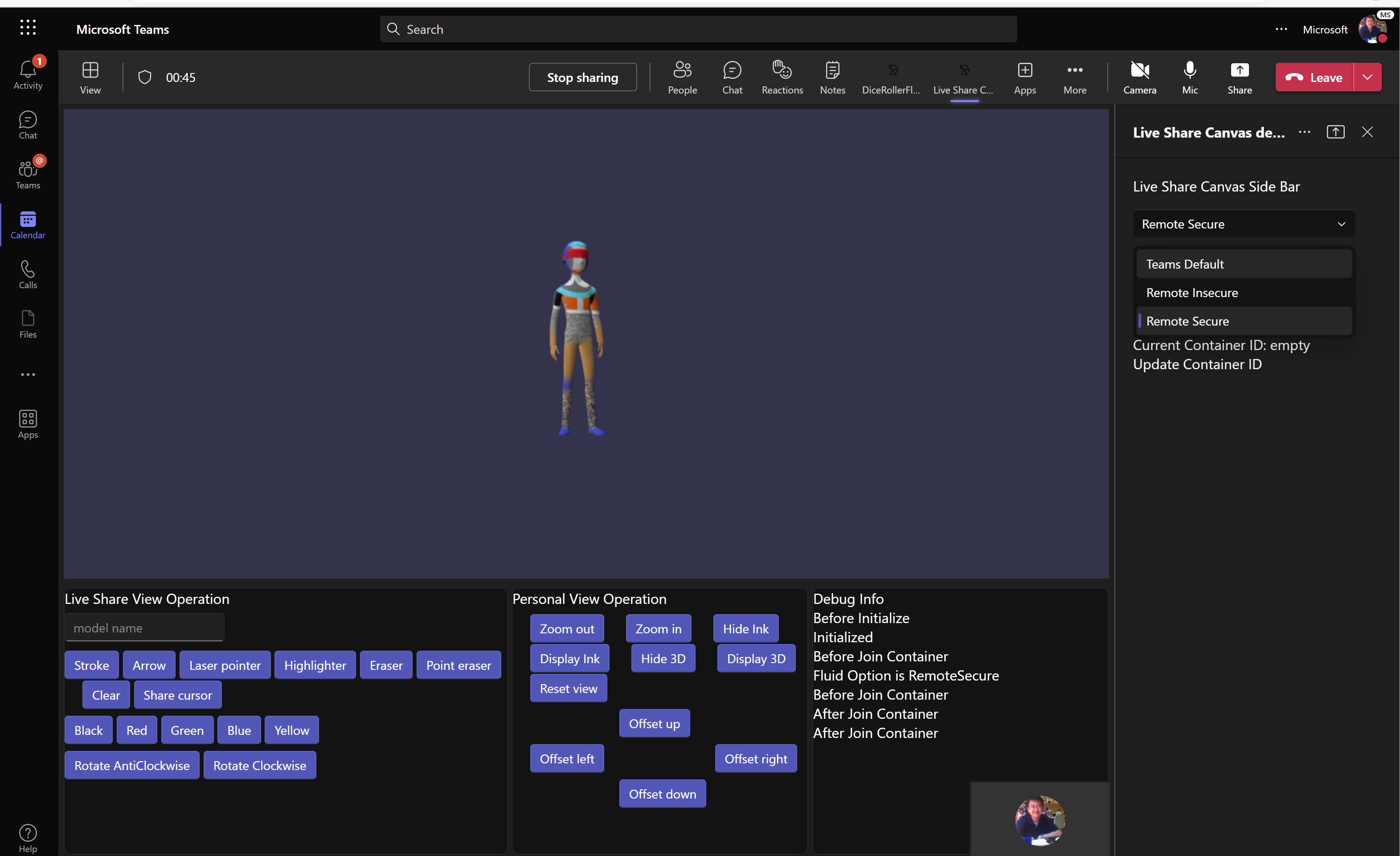Viewport: 1400px width, 856px height.
Task: Reset view to default
Action: [x=568, y=689]
